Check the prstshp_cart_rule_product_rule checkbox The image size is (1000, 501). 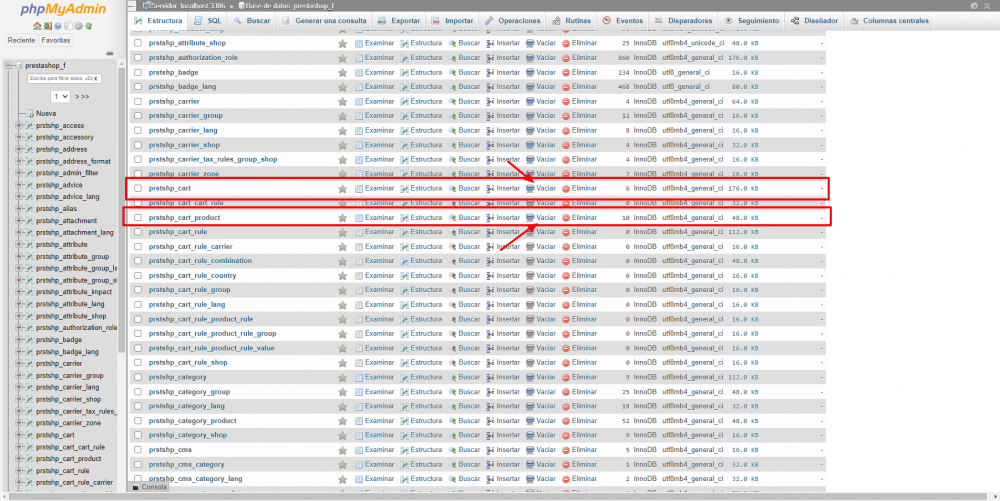point(138,319)
